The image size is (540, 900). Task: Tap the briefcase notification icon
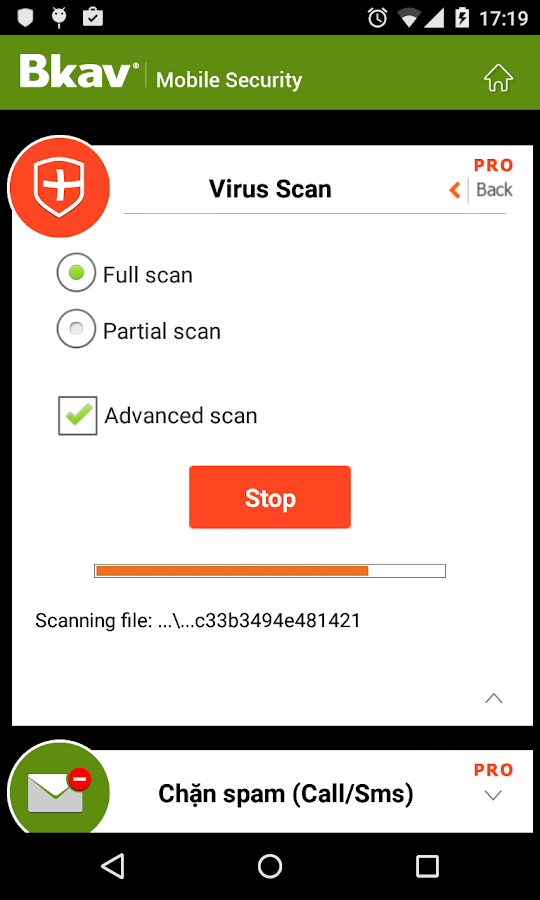point(93,17)
